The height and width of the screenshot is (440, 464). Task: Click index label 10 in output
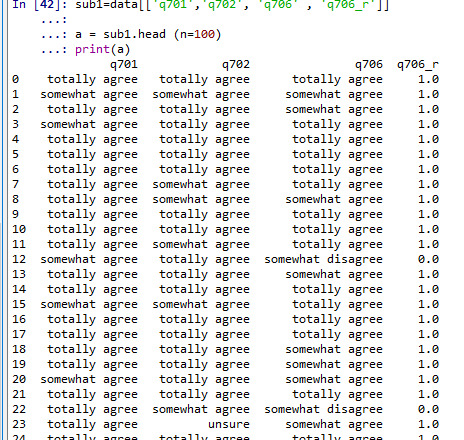coord(19,229)
